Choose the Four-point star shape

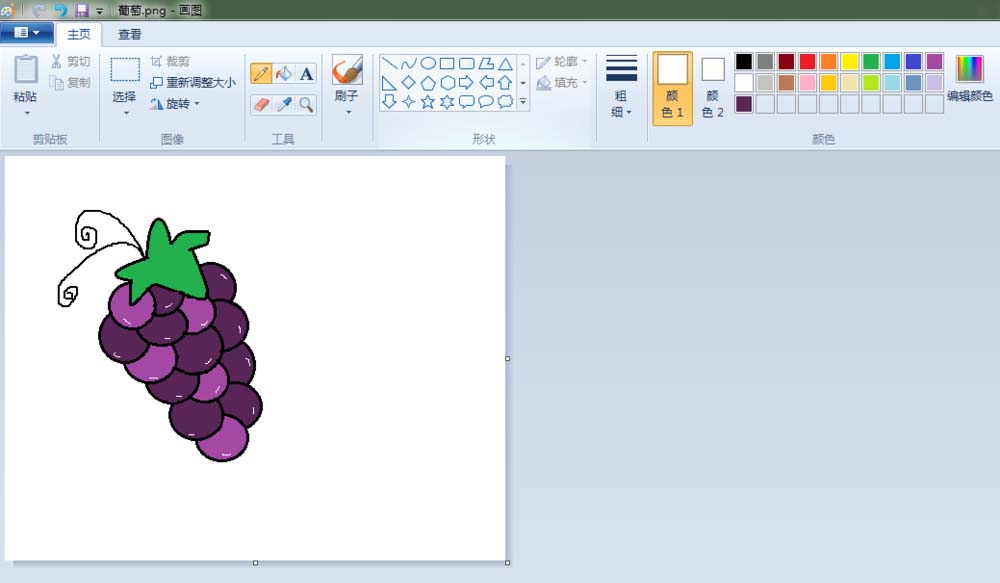pos(408,101)
